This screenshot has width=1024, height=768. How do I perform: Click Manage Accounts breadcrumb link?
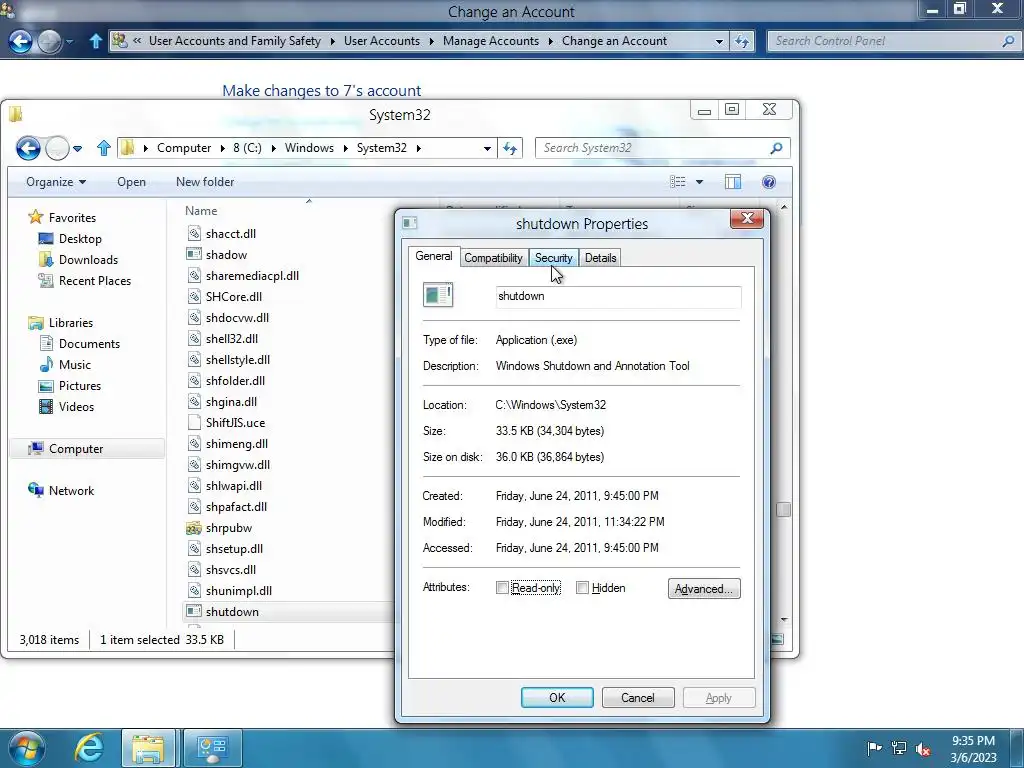491,41
